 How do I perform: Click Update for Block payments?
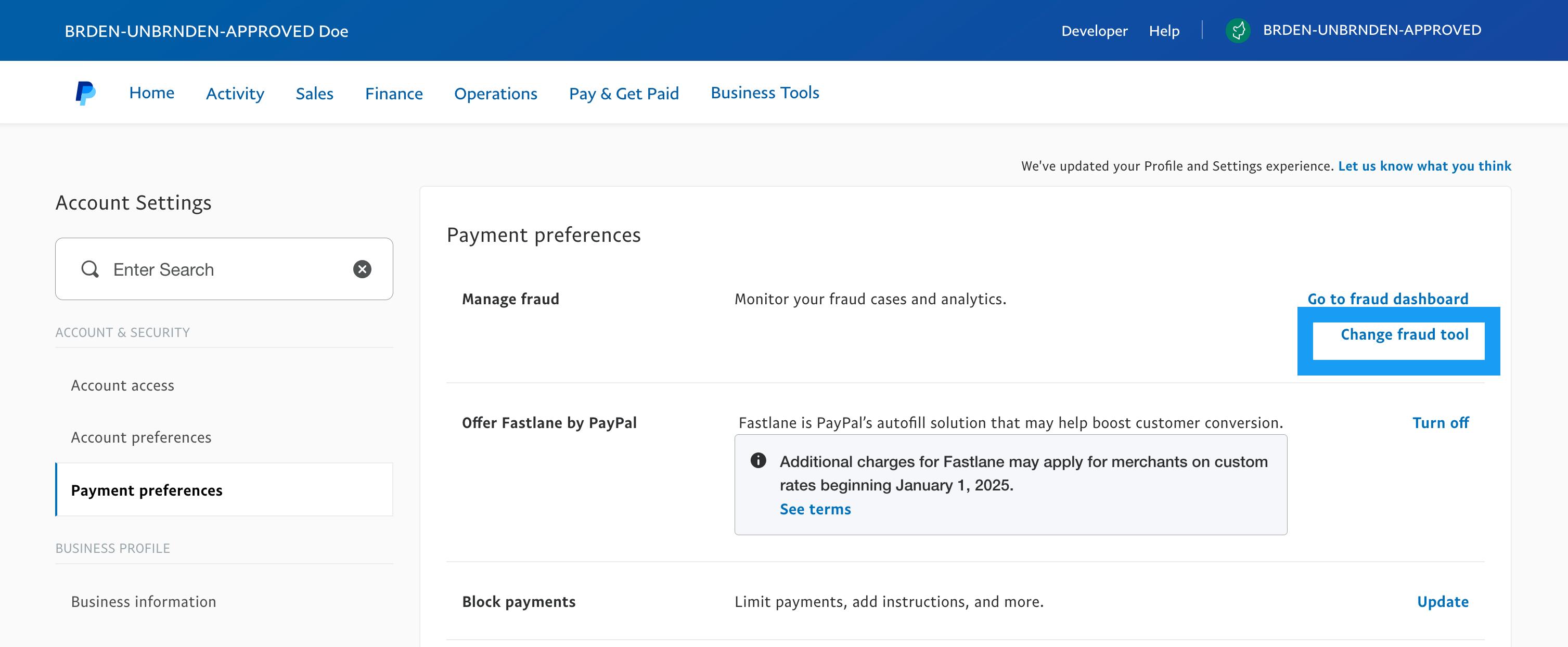[1442, 602]
